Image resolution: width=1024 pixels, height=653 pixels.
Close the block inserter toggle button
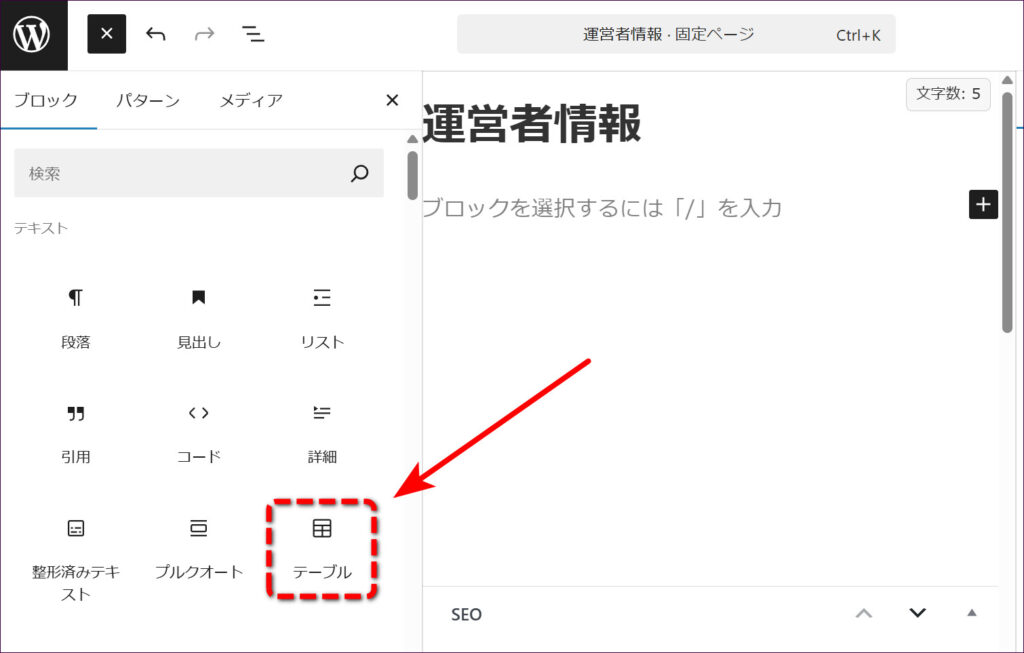point(107,34)
